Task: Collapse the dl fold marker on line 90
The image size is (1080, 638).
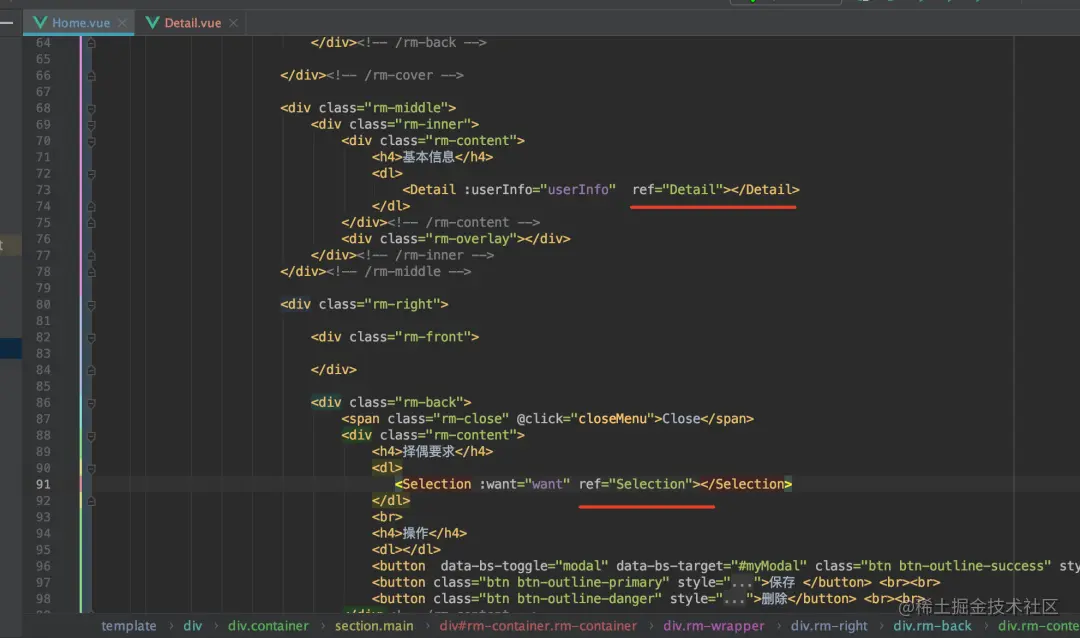Action: tap(91, 469)
